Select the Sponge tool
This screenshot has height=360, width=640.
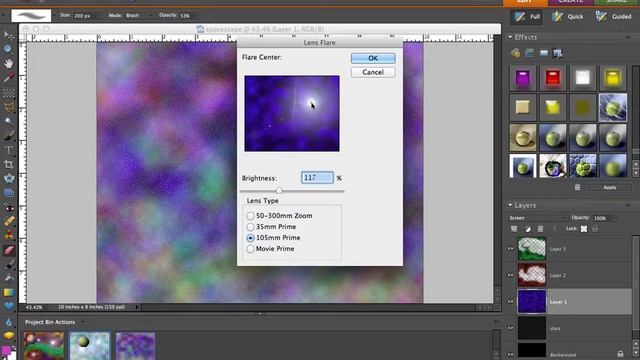(9, 336)
